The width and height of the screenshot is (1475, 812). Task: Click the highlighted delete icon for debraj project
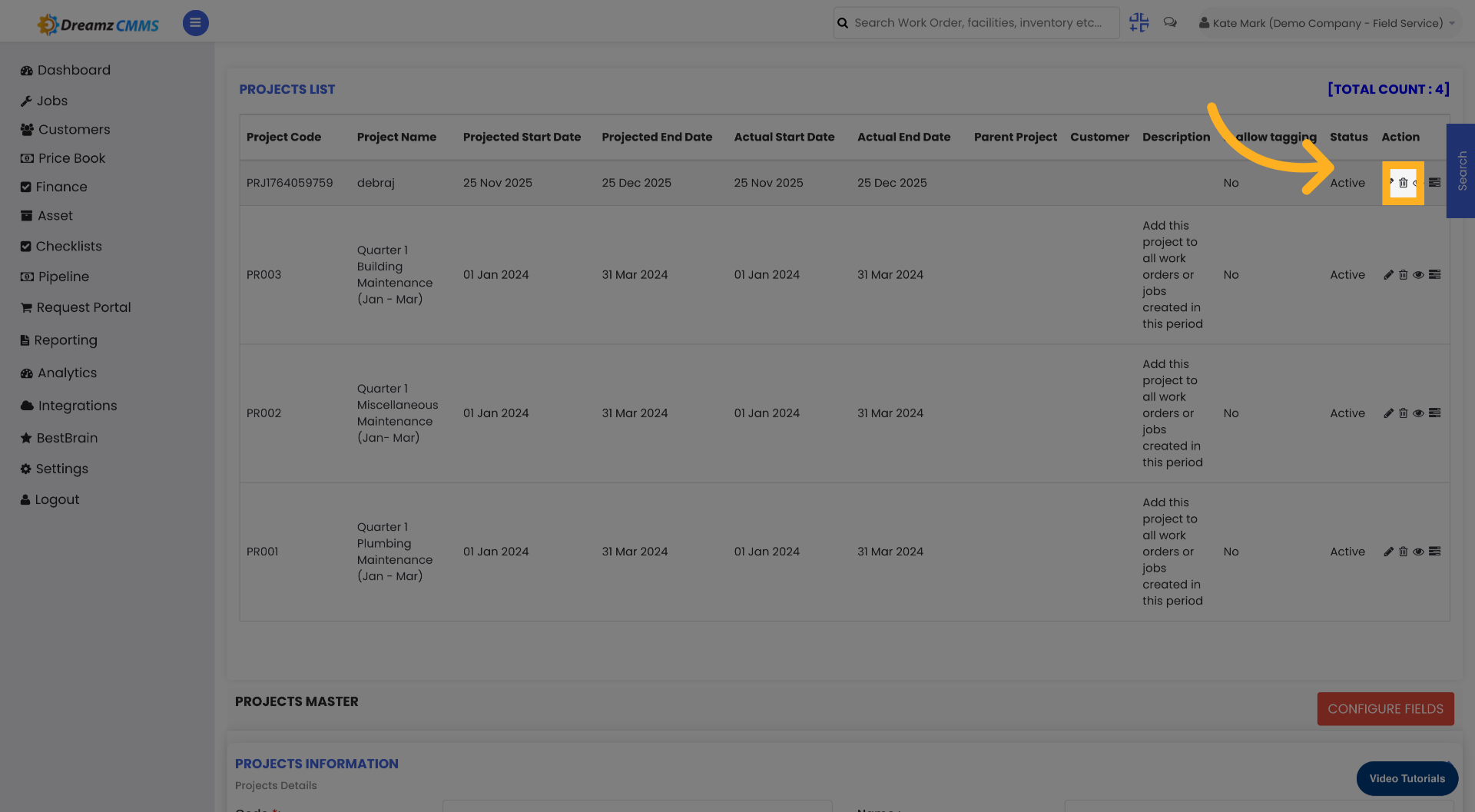pos(1404,183)
